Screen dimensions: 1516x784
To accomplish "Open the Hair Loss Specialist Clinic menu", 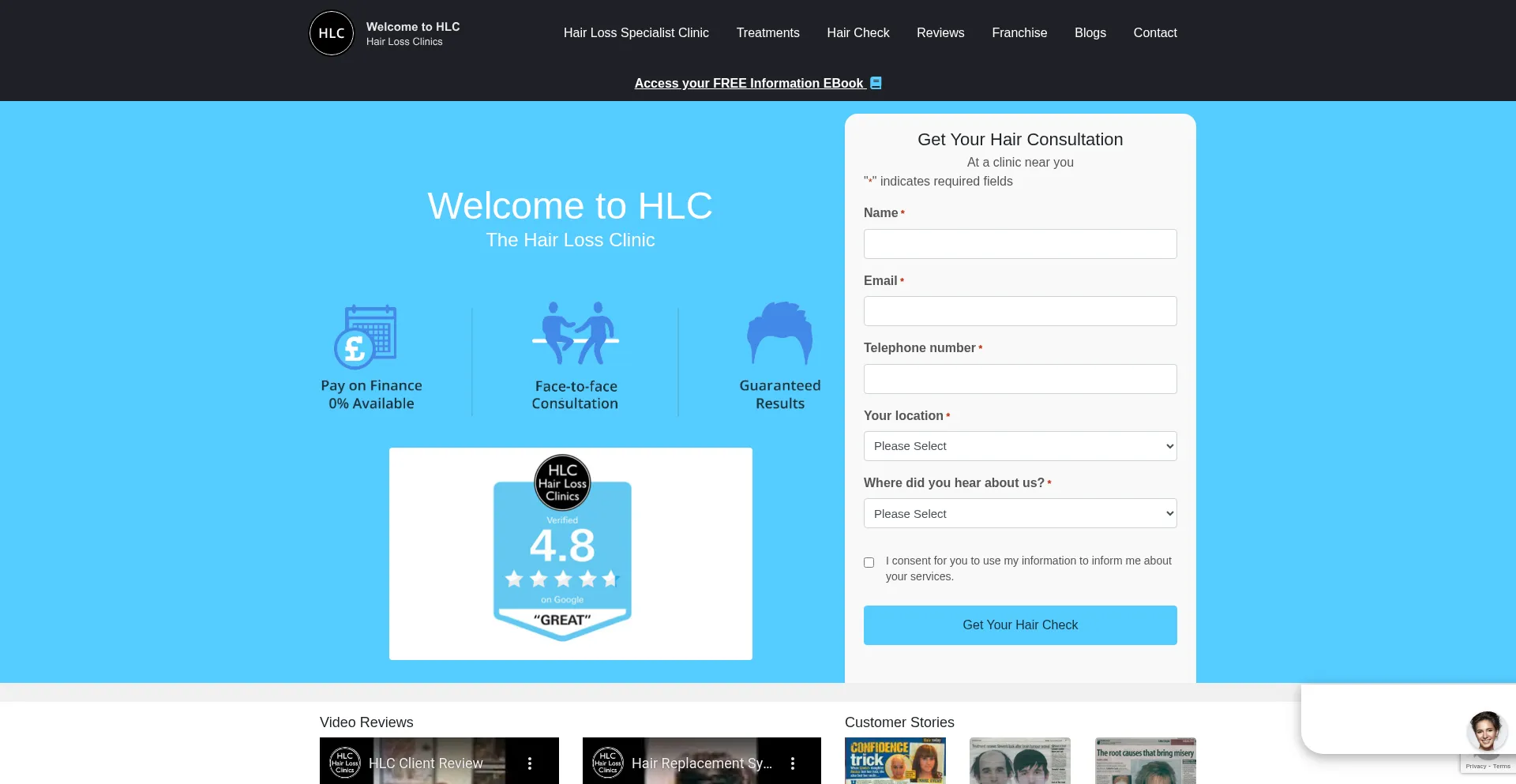I will click(x=636, y=33).
